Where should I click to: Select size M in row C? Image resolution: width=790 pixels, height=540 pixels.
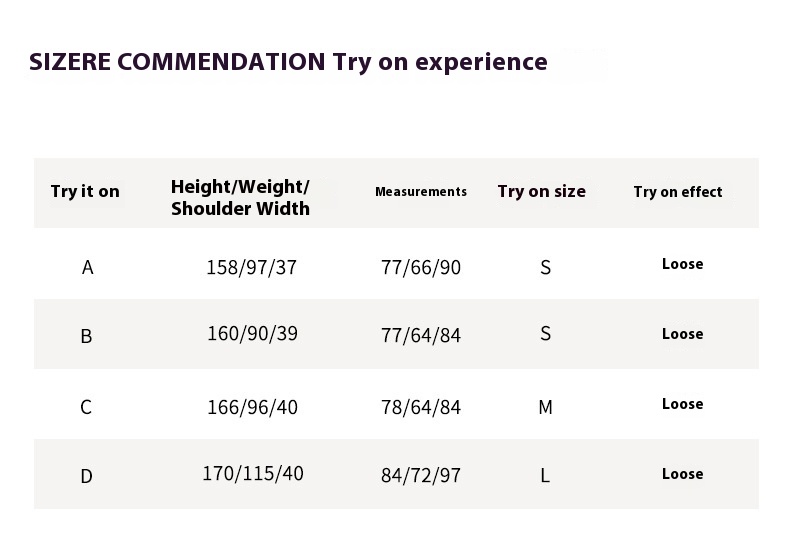[545, 407]
